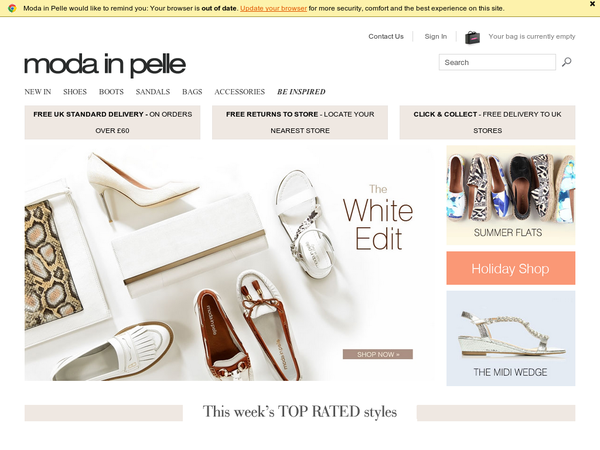This screenshot has width=600, height=450.
Task: Dismiss the browser update notification bar
Action: (x=592, y=4)
